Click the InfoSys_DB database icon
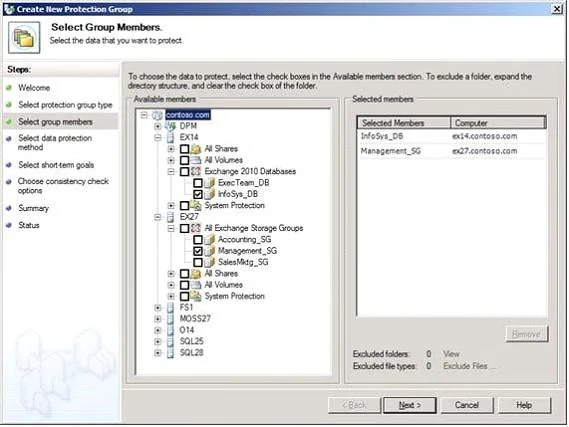569x427 pixels. [210, 194]
